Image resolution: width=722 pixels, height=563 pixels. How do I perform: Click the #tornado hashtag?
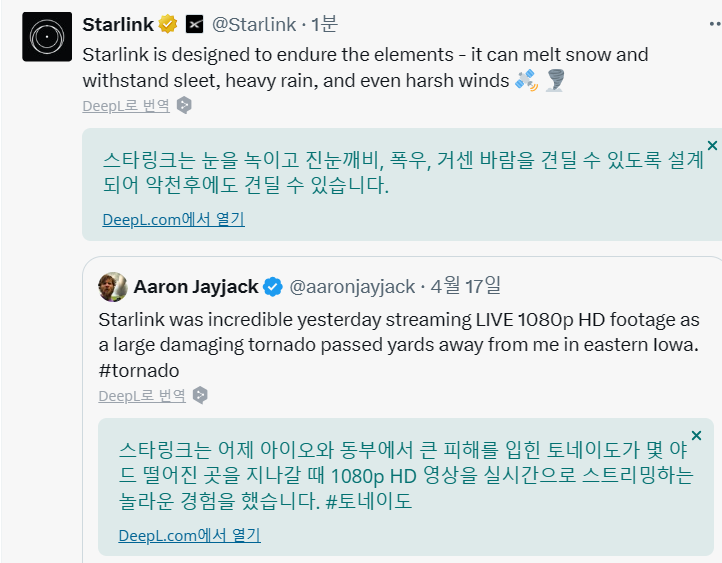point(139,371)
